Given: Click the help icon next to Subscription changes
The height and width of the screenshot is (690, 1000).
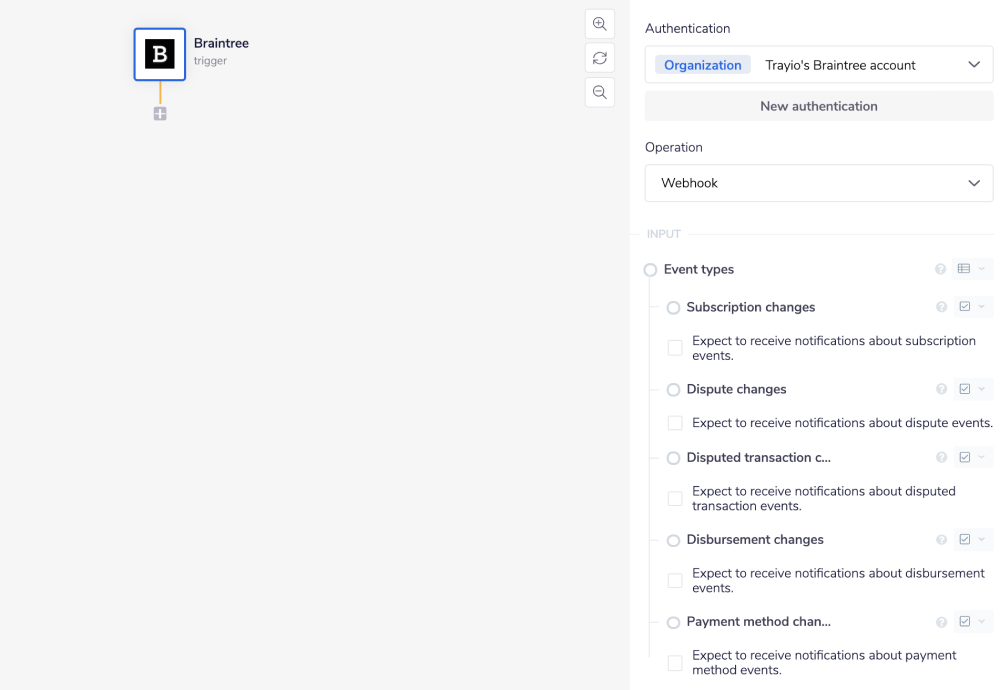Looking at the screenshot, I should pos(941,307).
